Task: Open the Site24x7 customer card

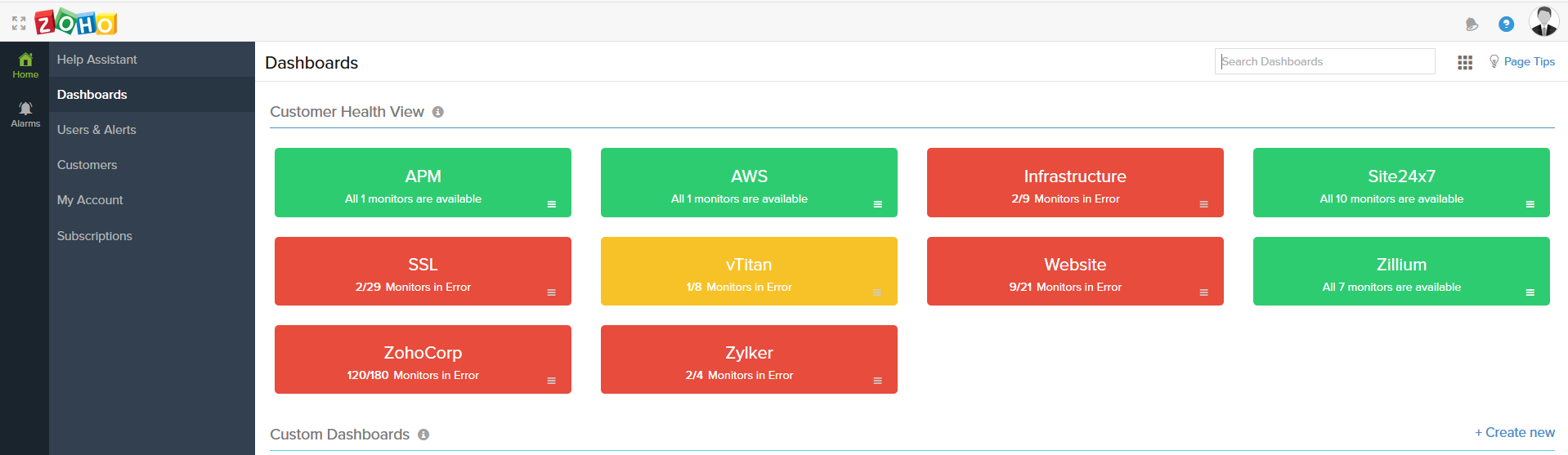Action: [x=1401, y=182]
